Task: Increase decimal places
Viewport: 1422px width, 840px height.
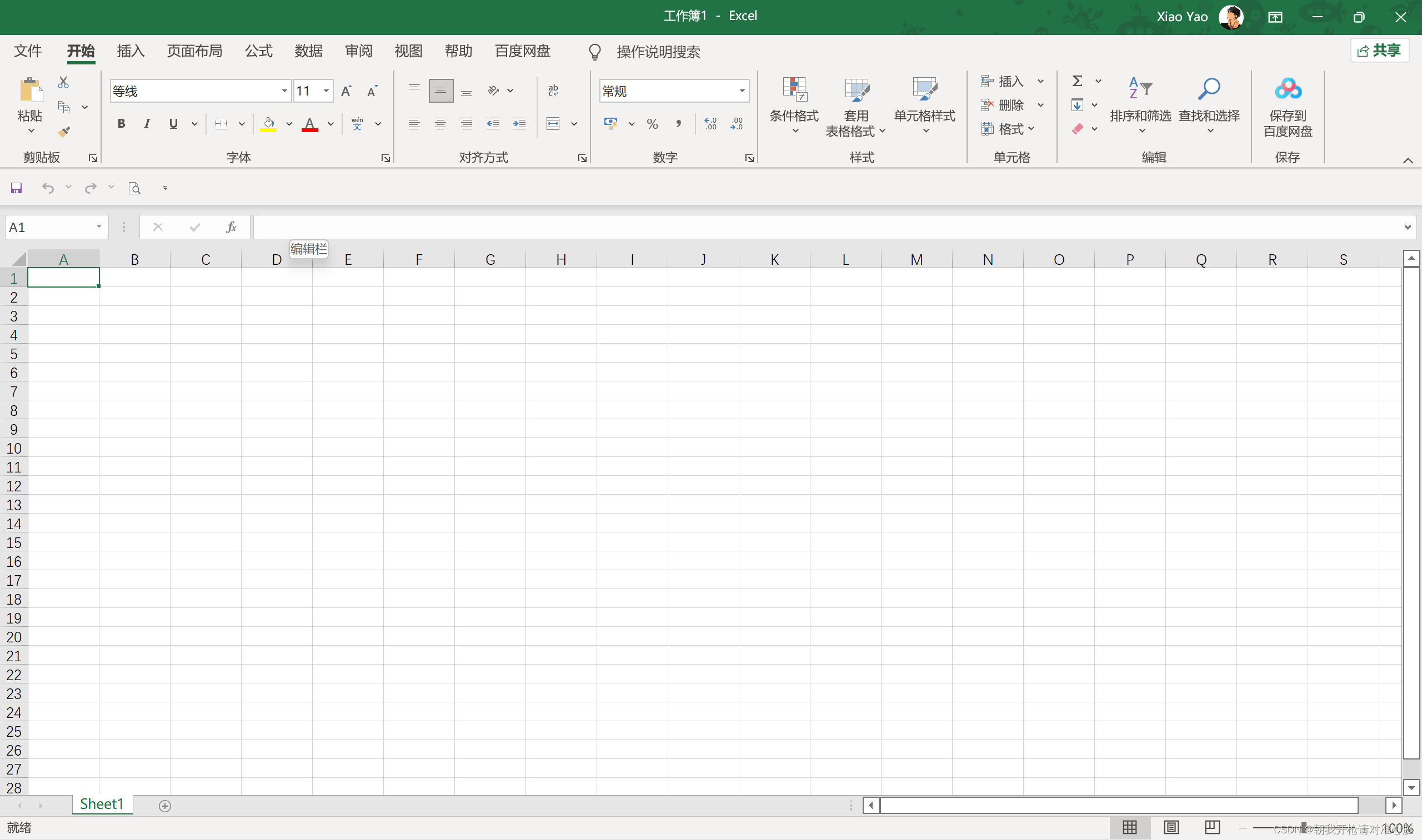Action: click(710, 123)
